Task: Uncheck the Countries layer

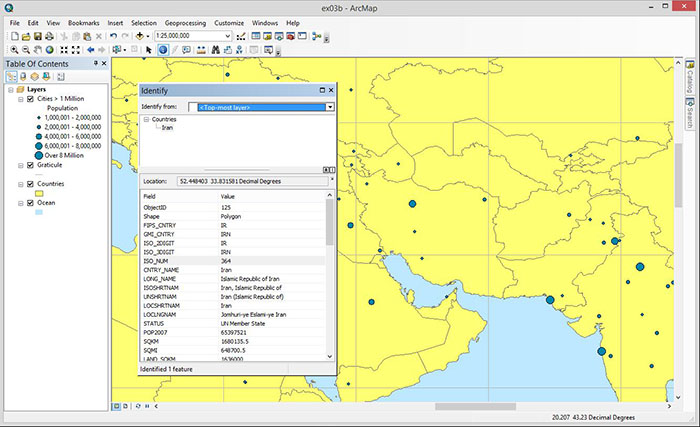Action: (x=30, y=184)
